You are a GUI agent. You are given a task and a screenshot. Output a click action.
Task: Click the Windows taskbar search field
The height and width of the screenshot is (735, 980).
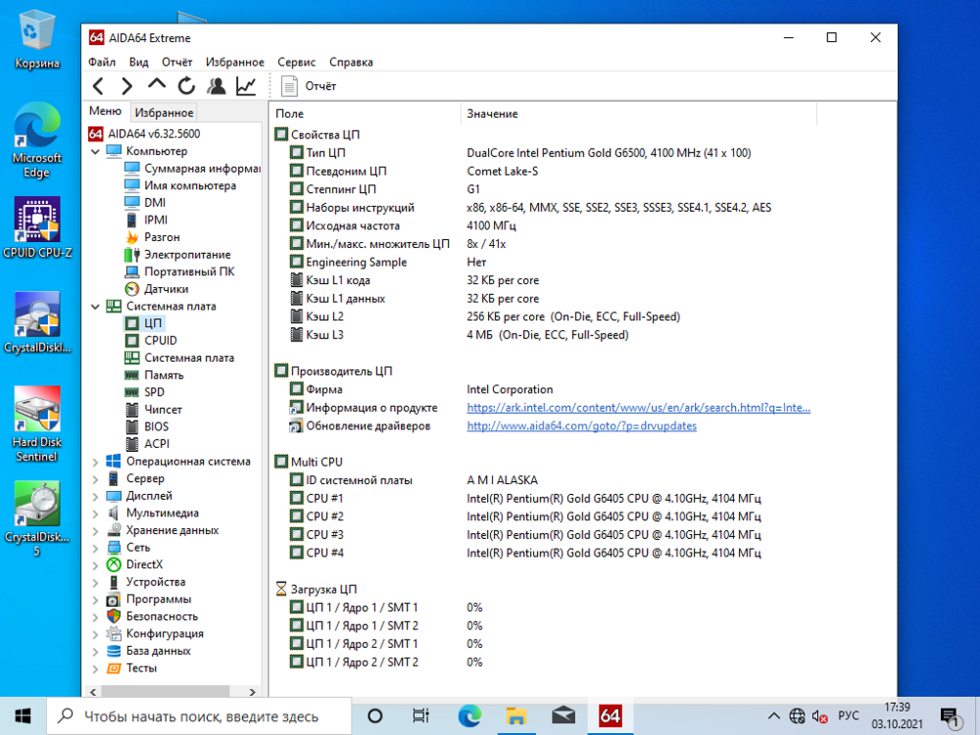click(x=200, y=716)
